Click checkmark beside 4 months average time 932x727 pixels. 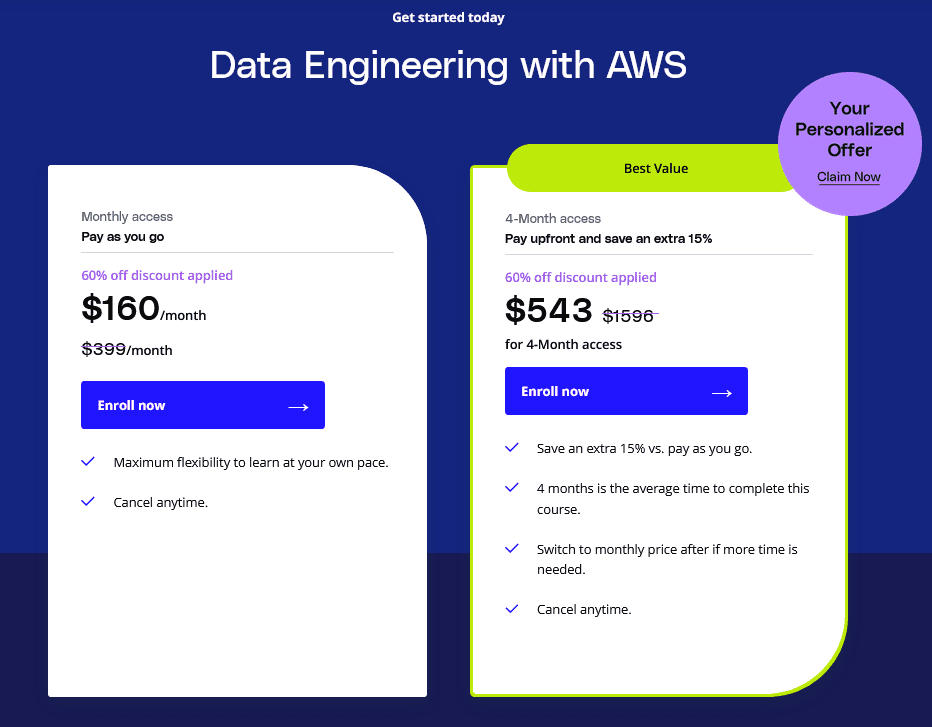tap(512, 487)
